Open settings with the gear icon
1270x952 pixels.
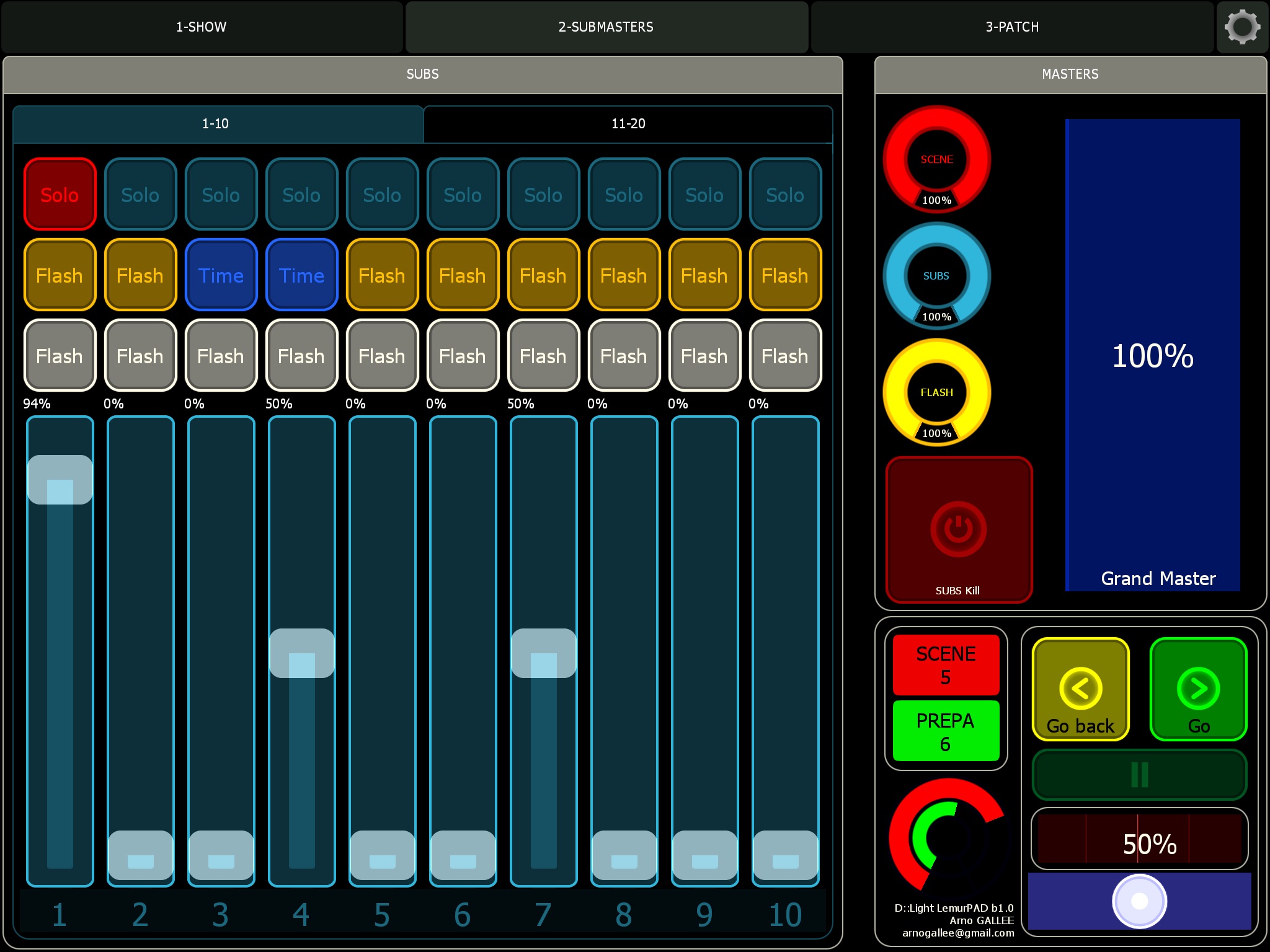click(x=1242, y=27)
